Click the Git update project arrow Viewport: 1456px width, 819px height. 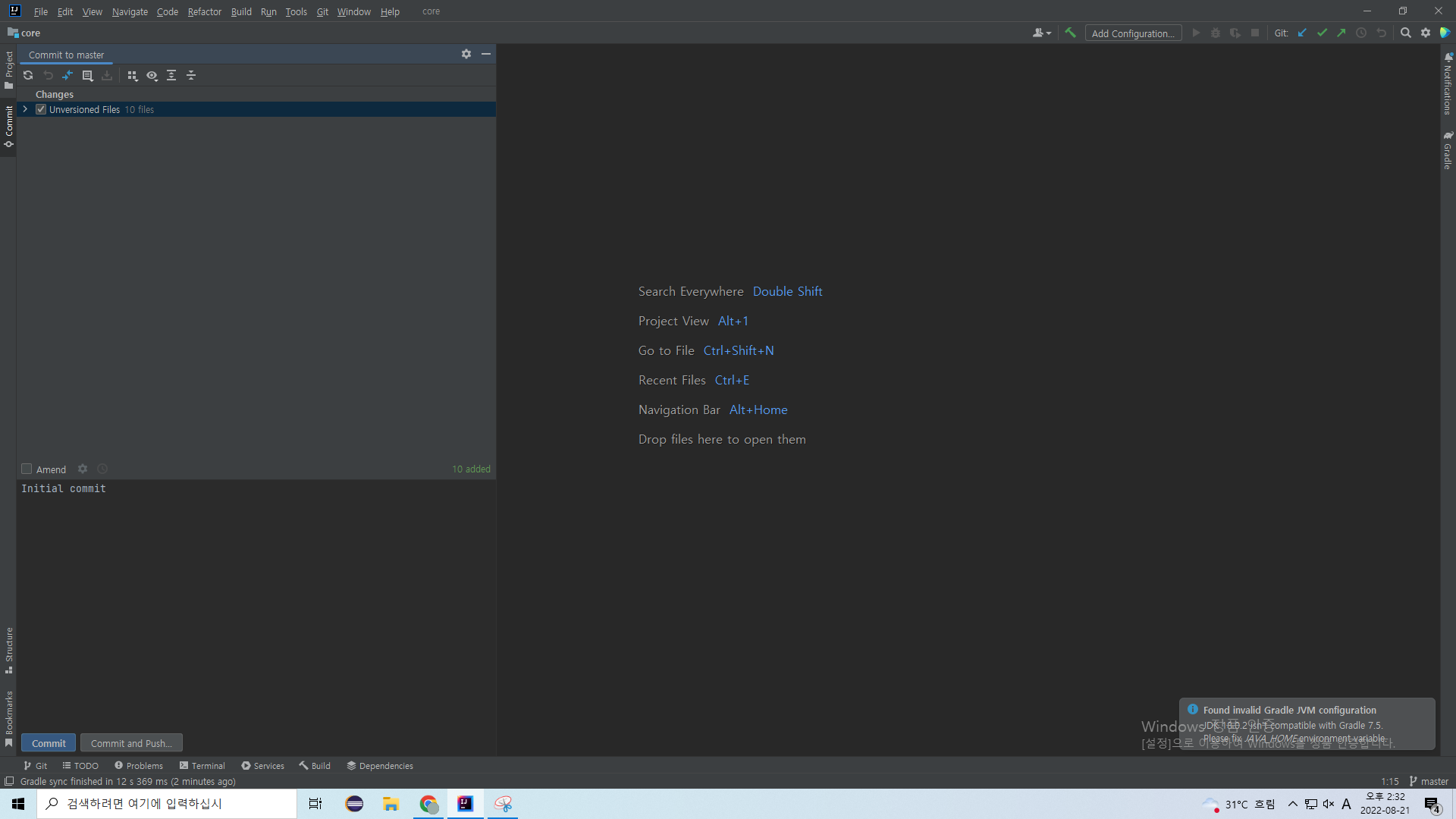[x=1302, y=33]
